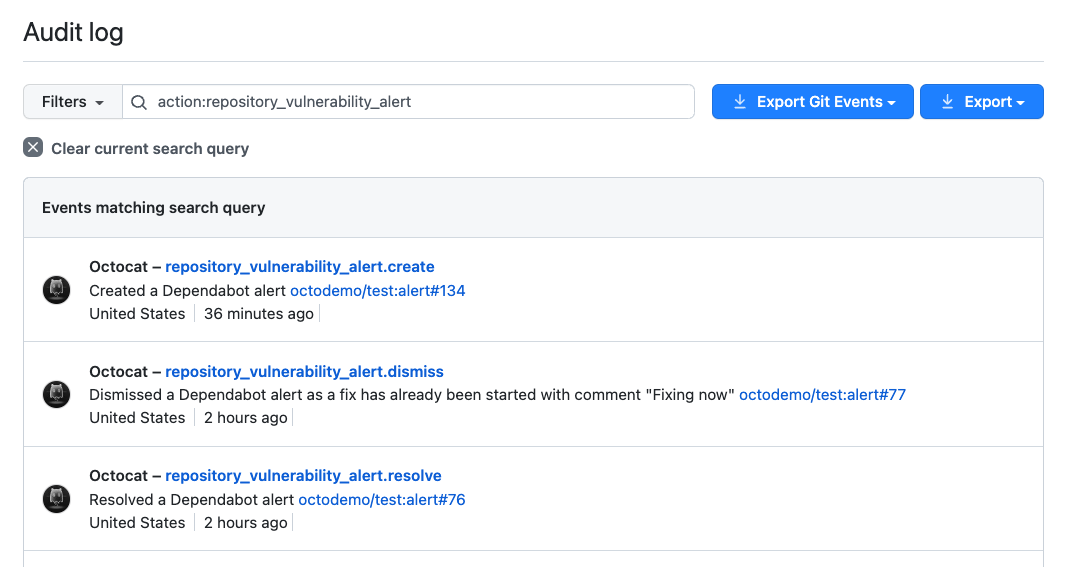The width and height of the screenshot is (1075, 567).
Task: Click United States in the dismiss event
Action: [137, 418]
